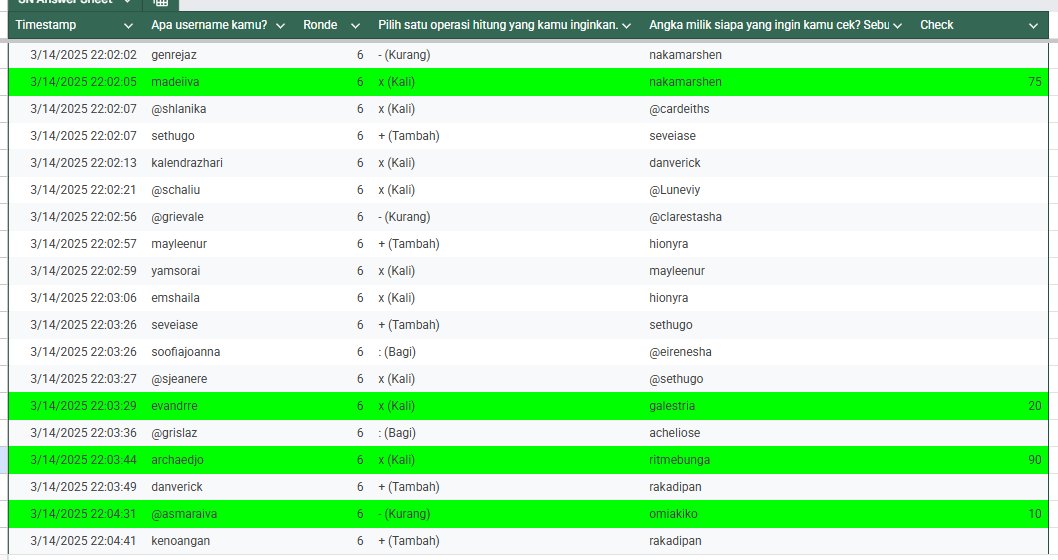Click username cell '@grislaz'
The width and height of the screenshot is (1058, 560).
174,432
